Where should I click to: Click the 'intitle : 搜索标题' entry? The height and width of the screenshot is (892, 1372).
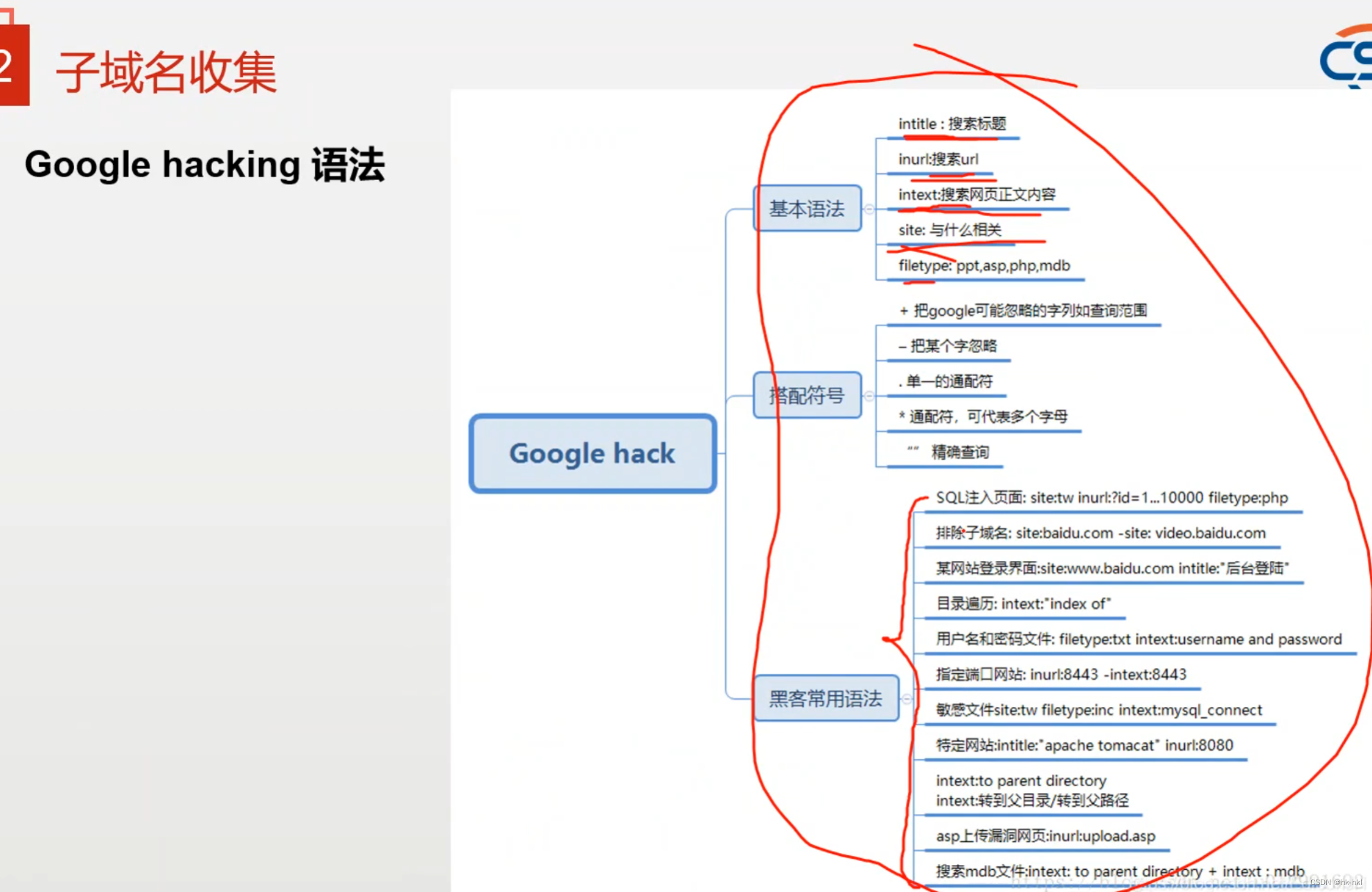[x=952, y=124]
